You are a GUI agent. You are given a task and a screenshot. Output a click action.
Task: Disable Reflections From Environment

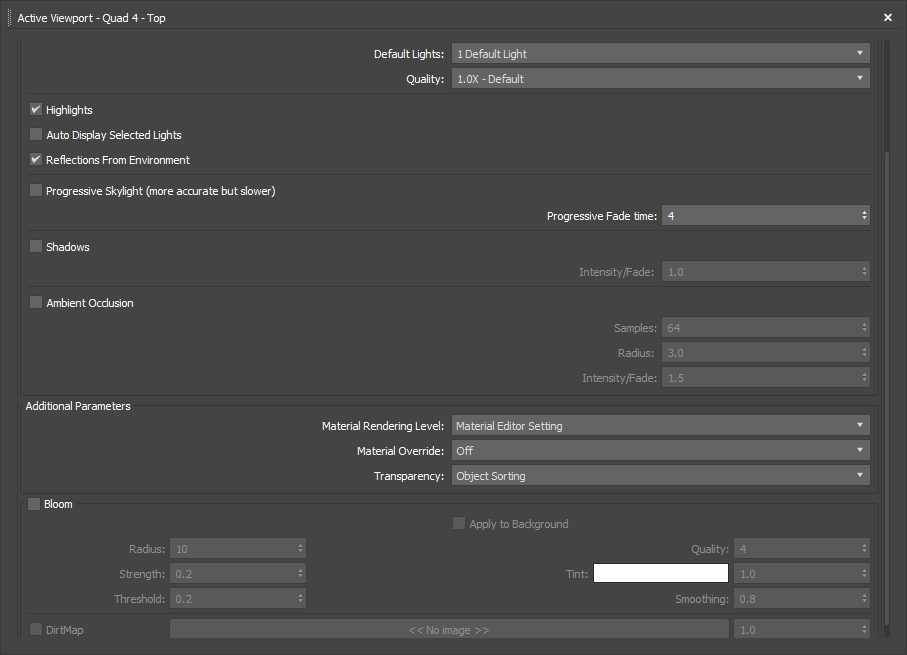point(36,159)
